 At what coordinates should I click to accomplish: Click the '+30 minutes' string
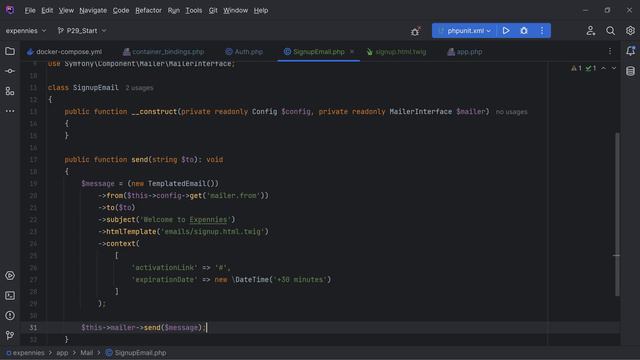(300, 280)
